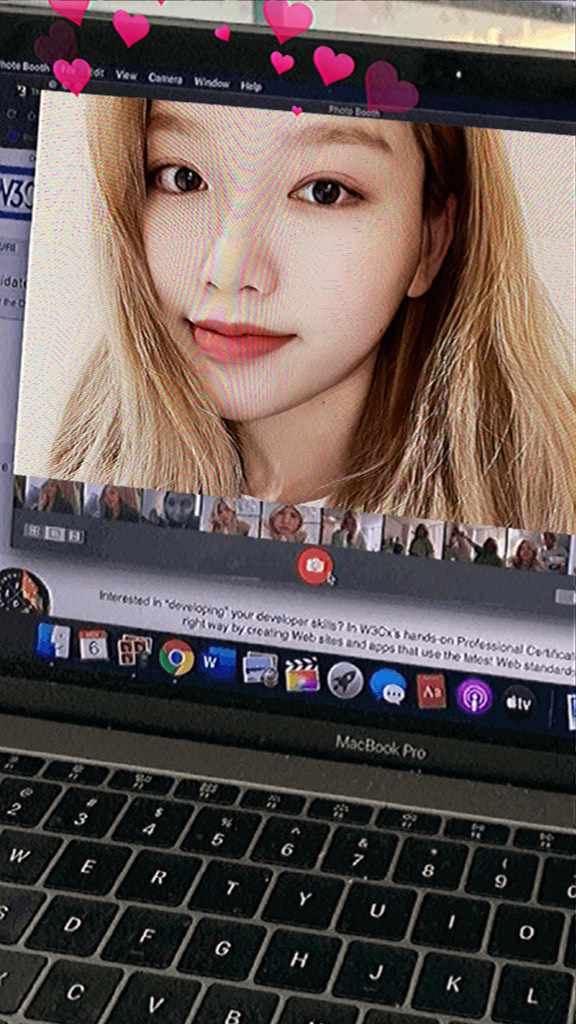Open the View menu
Viewport: 576px width, 1024px height.
click(x=126, y=75)
